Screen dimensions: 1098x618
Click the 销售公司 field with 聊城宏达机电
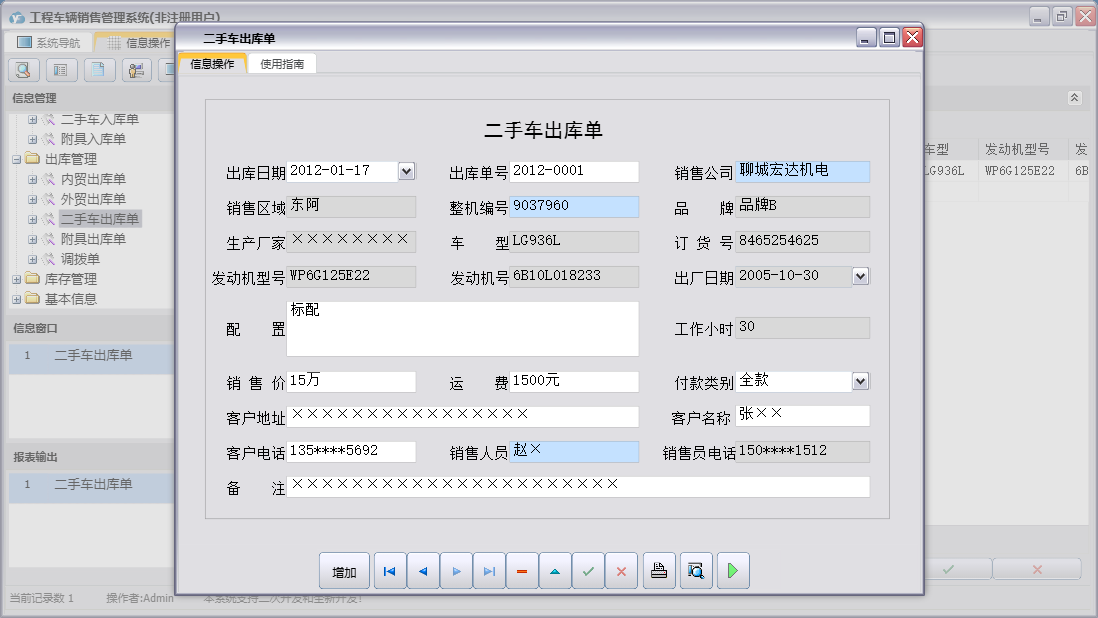[802, 171]
